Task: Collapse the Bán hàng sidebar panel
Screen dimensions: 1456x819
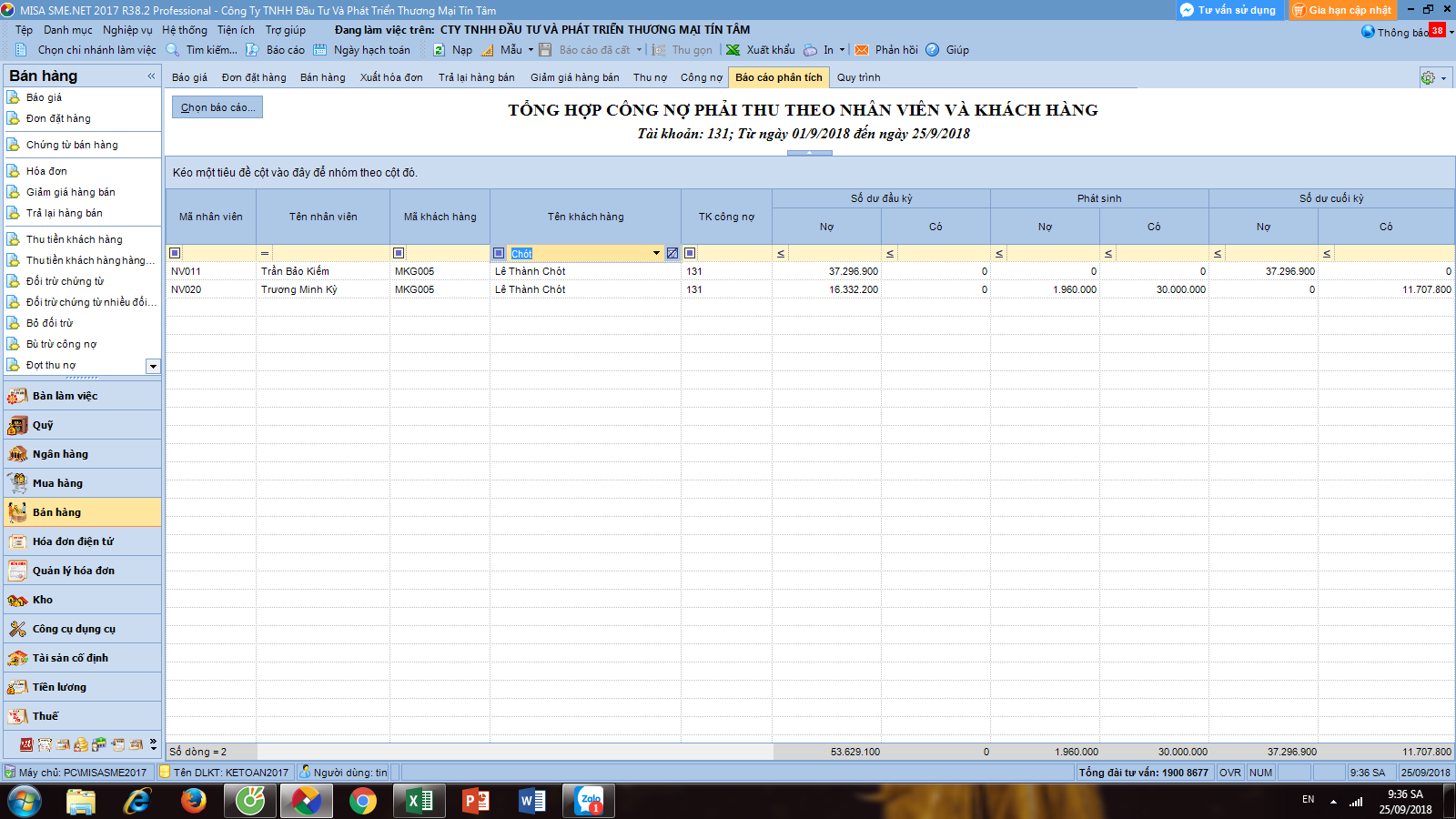Action: click(x=151, y=76)
